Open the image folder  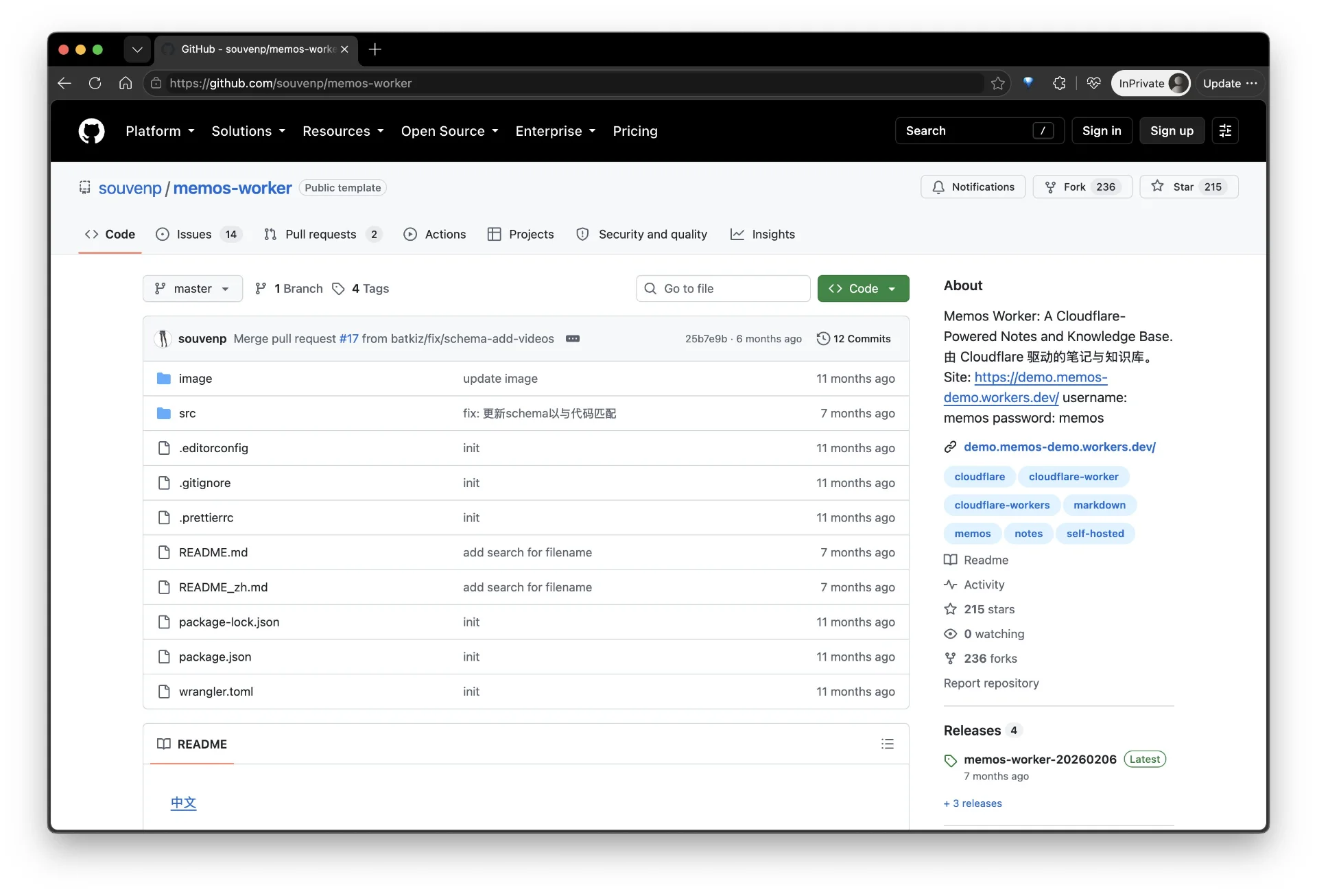point(195,379)
